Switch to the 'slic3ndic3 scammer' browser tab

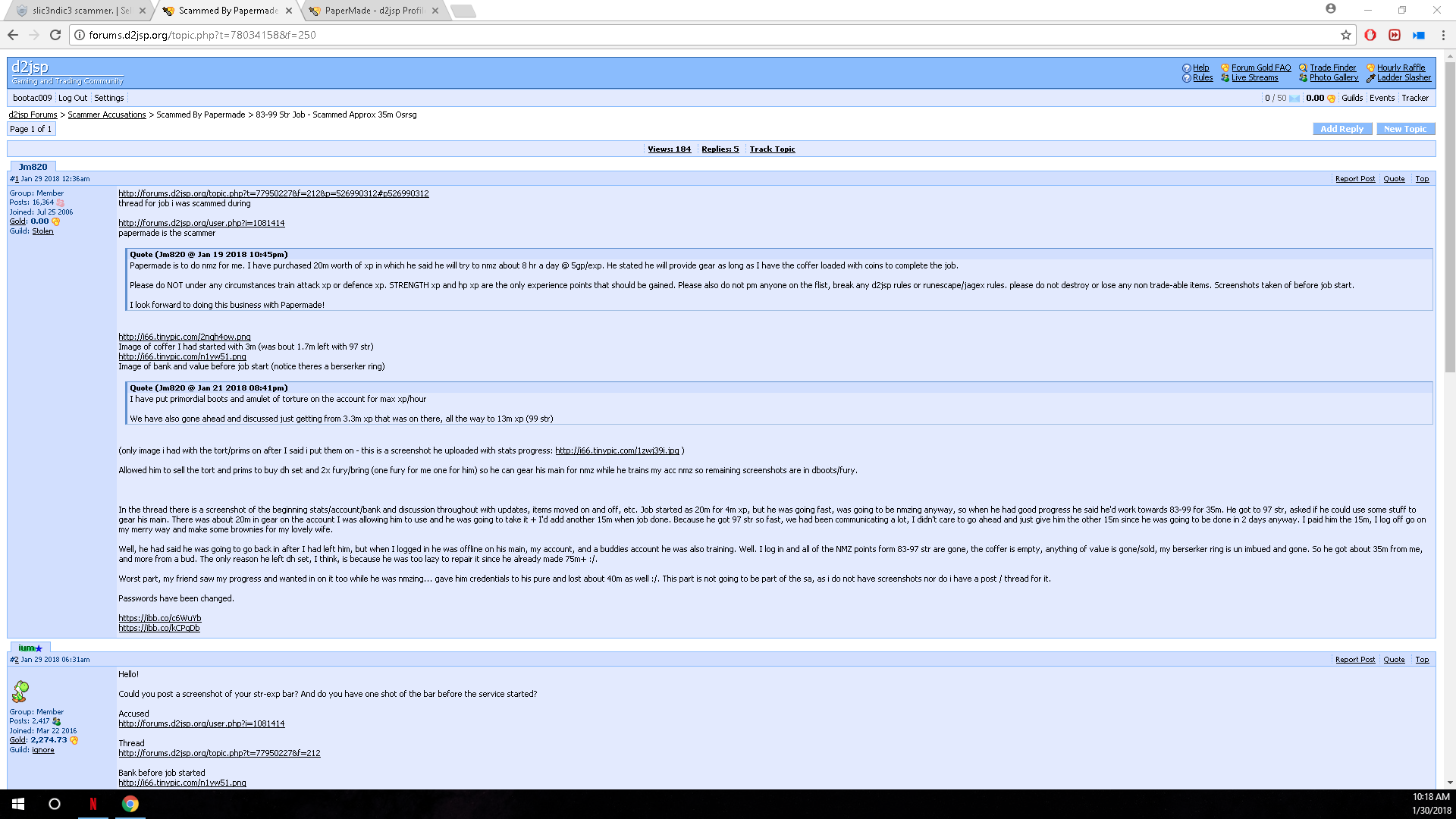pyautogui.click(x=80, y=11)
